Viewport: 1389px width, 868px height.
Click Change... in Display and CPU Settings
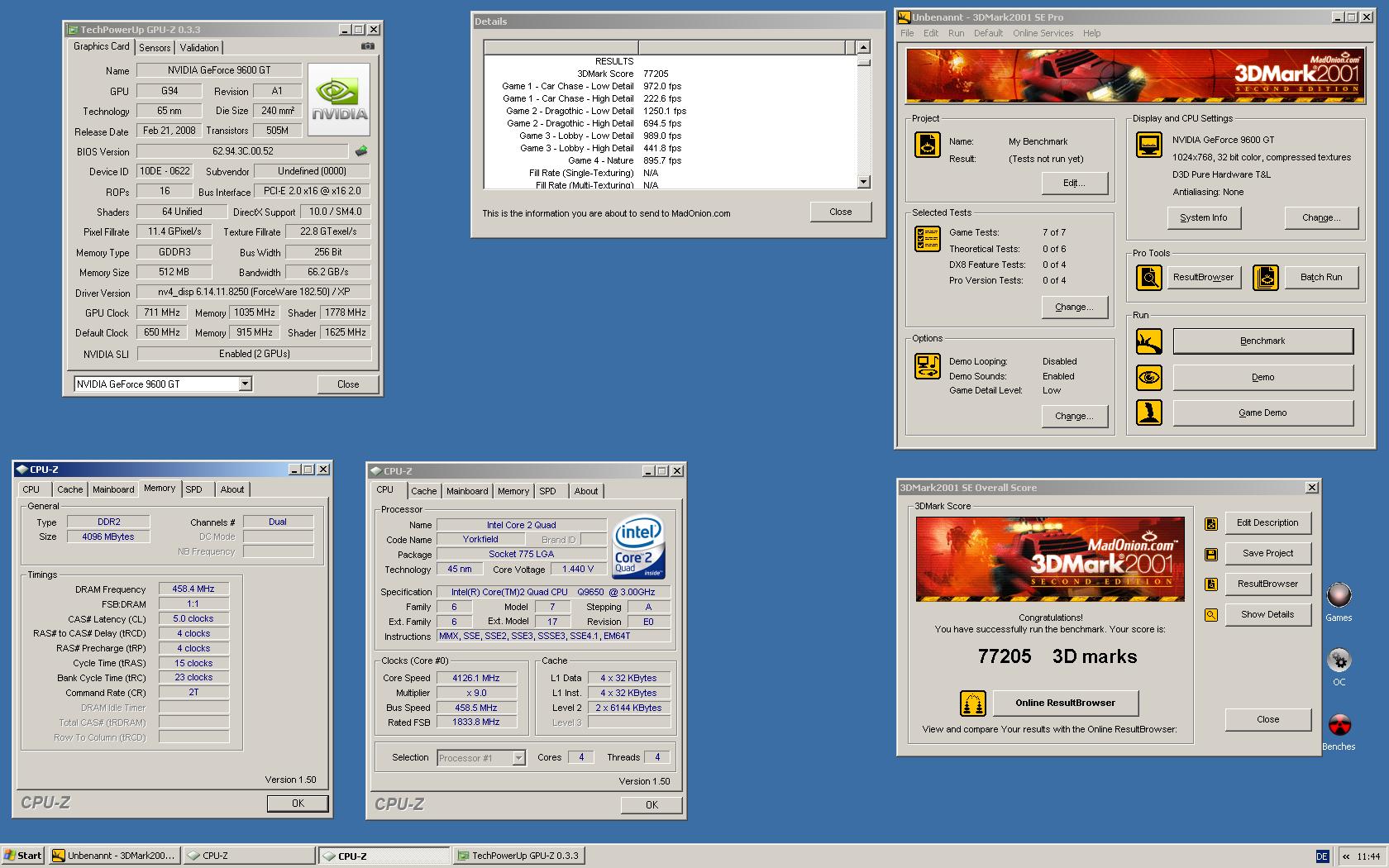(1320, 217)
